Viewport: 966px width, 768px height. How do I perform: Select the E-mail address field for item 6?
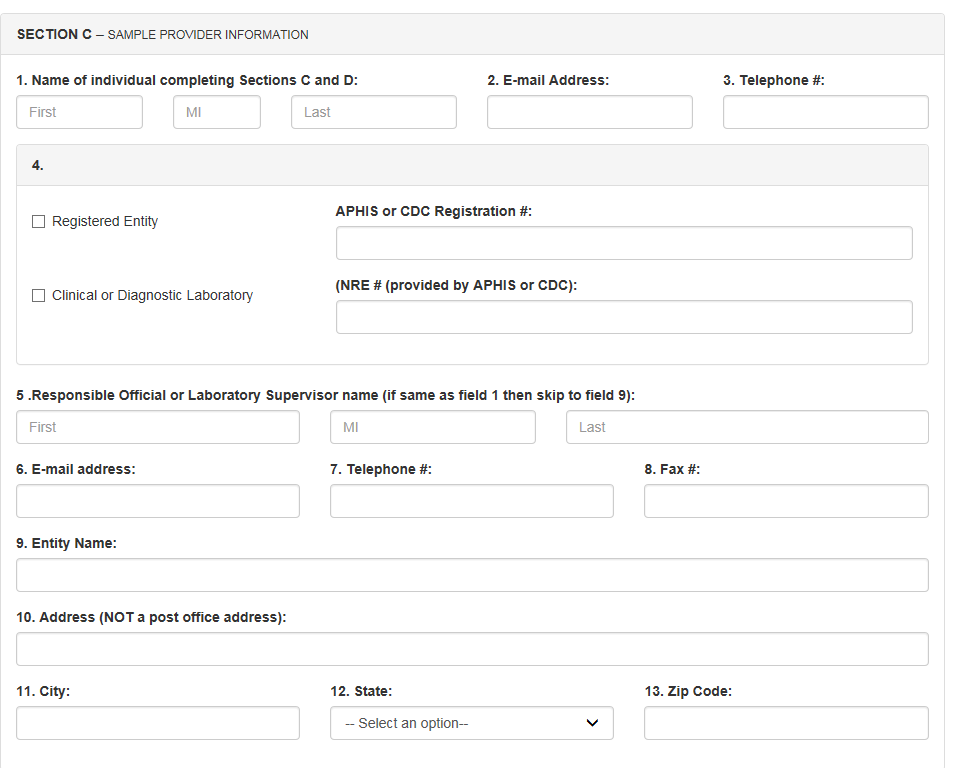(157, 501)
